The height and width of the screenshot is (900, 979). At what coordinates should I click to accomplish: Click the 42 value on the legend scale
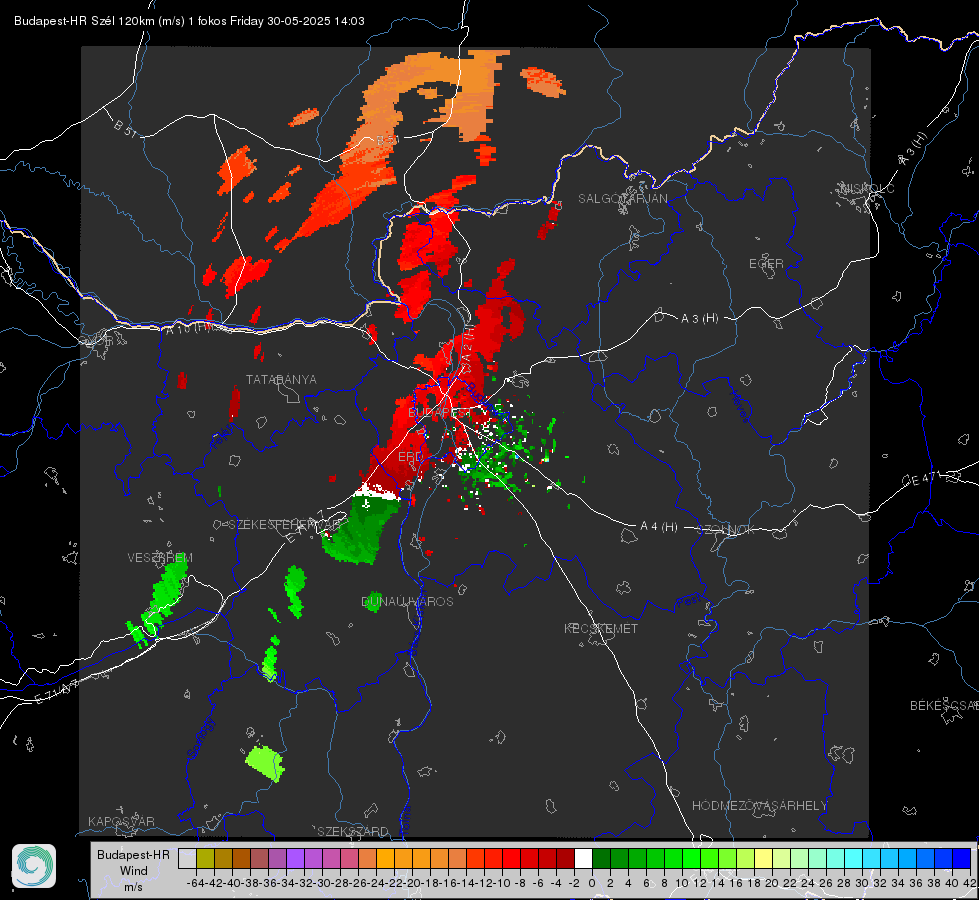[x=970, y=883]
